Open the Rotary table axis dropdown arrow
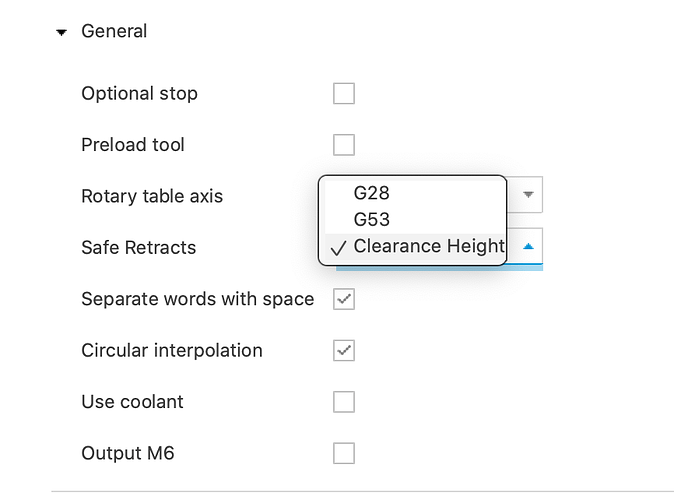 tap(529, 196)
